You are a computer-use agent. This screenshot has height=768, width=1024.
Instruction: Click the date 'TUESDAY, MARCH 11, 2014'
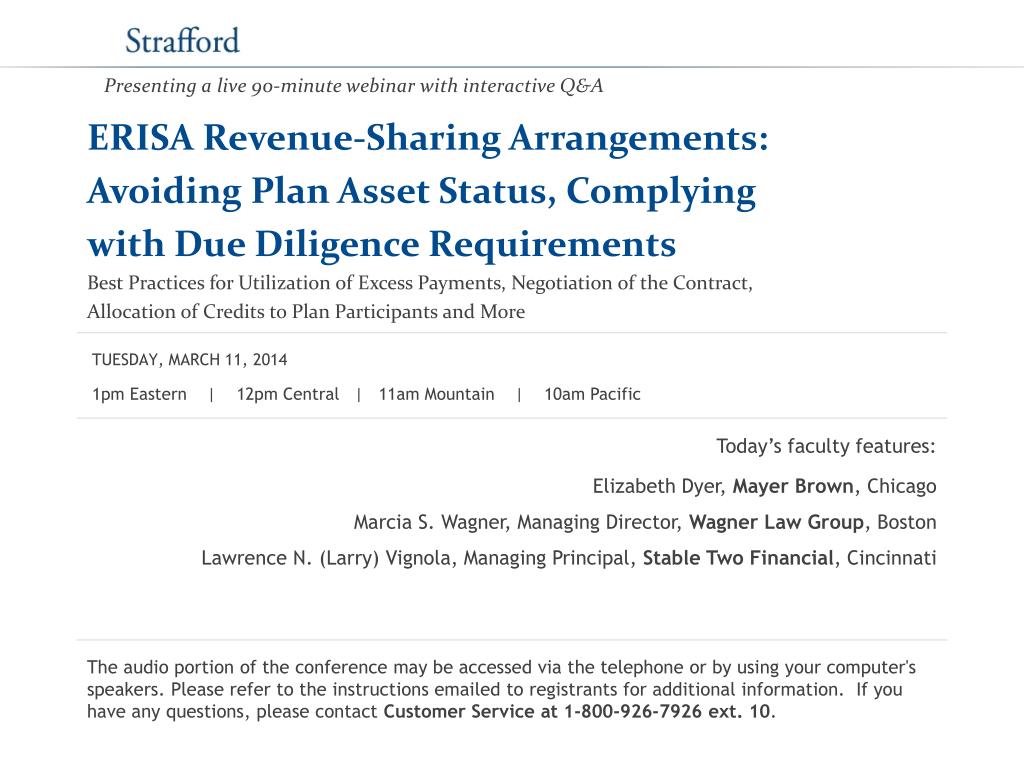pyautogui.click(x=189, y=360)
